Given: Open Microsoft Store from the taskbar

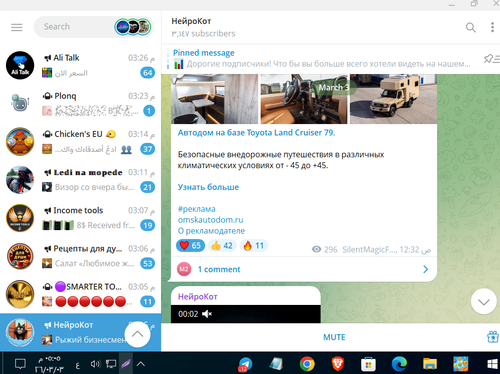Looking at the screenshot, I should pos(368,364).
